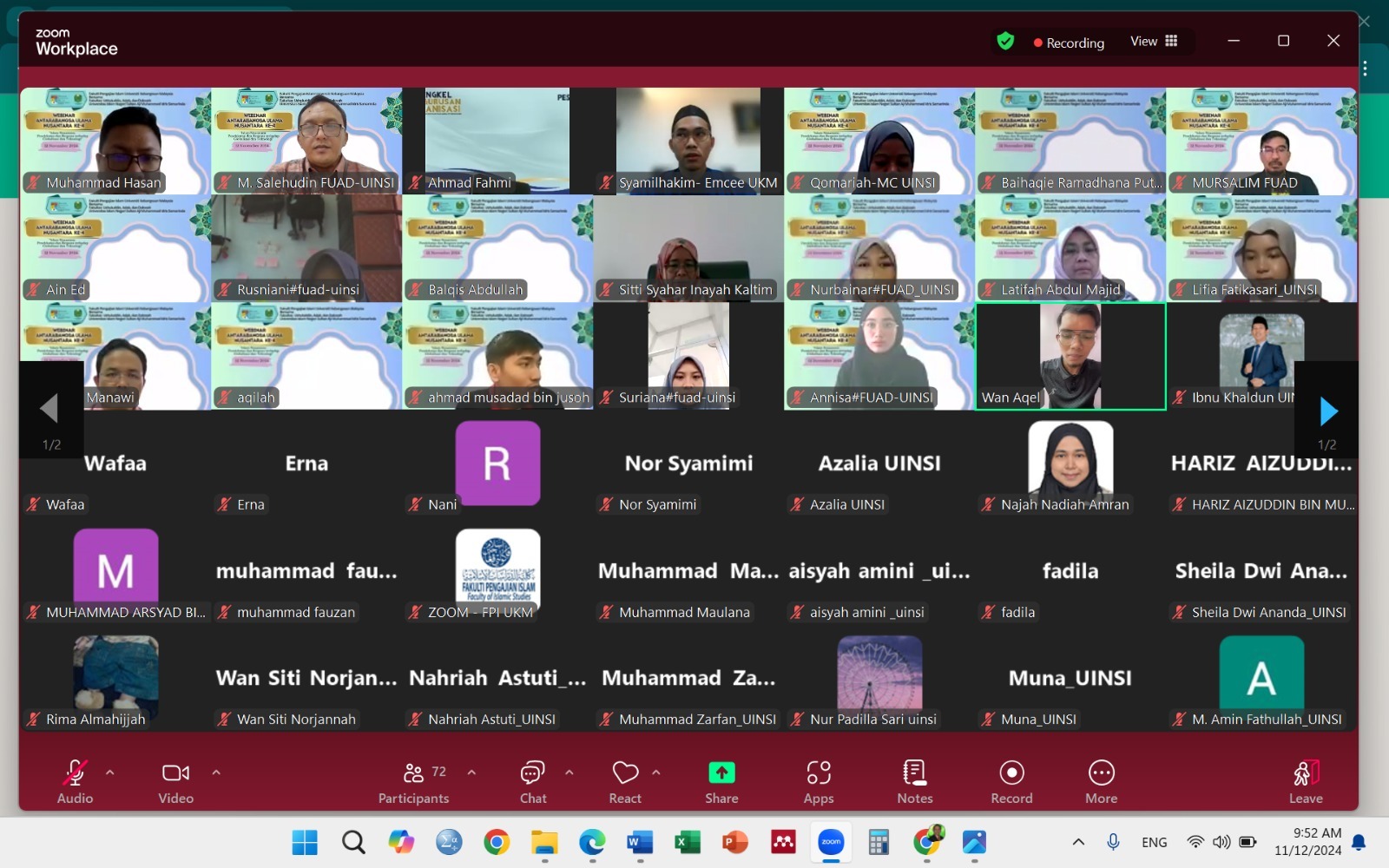Open the Participants panel
This screenshot has height=868, width=1389.
click(414, 781)
